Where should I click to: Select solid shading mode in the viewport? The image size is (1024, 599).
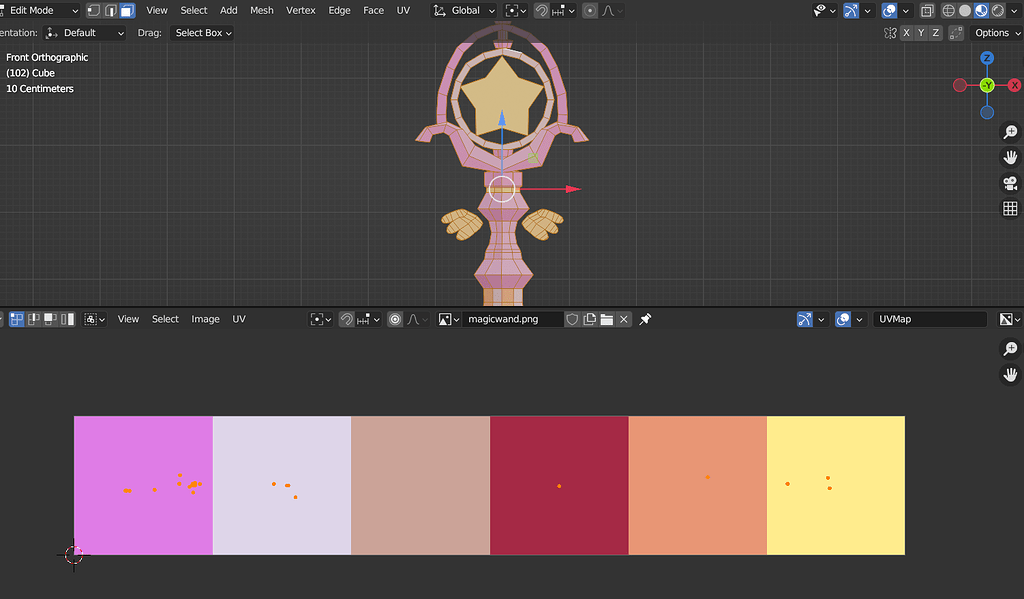[966, 10]
